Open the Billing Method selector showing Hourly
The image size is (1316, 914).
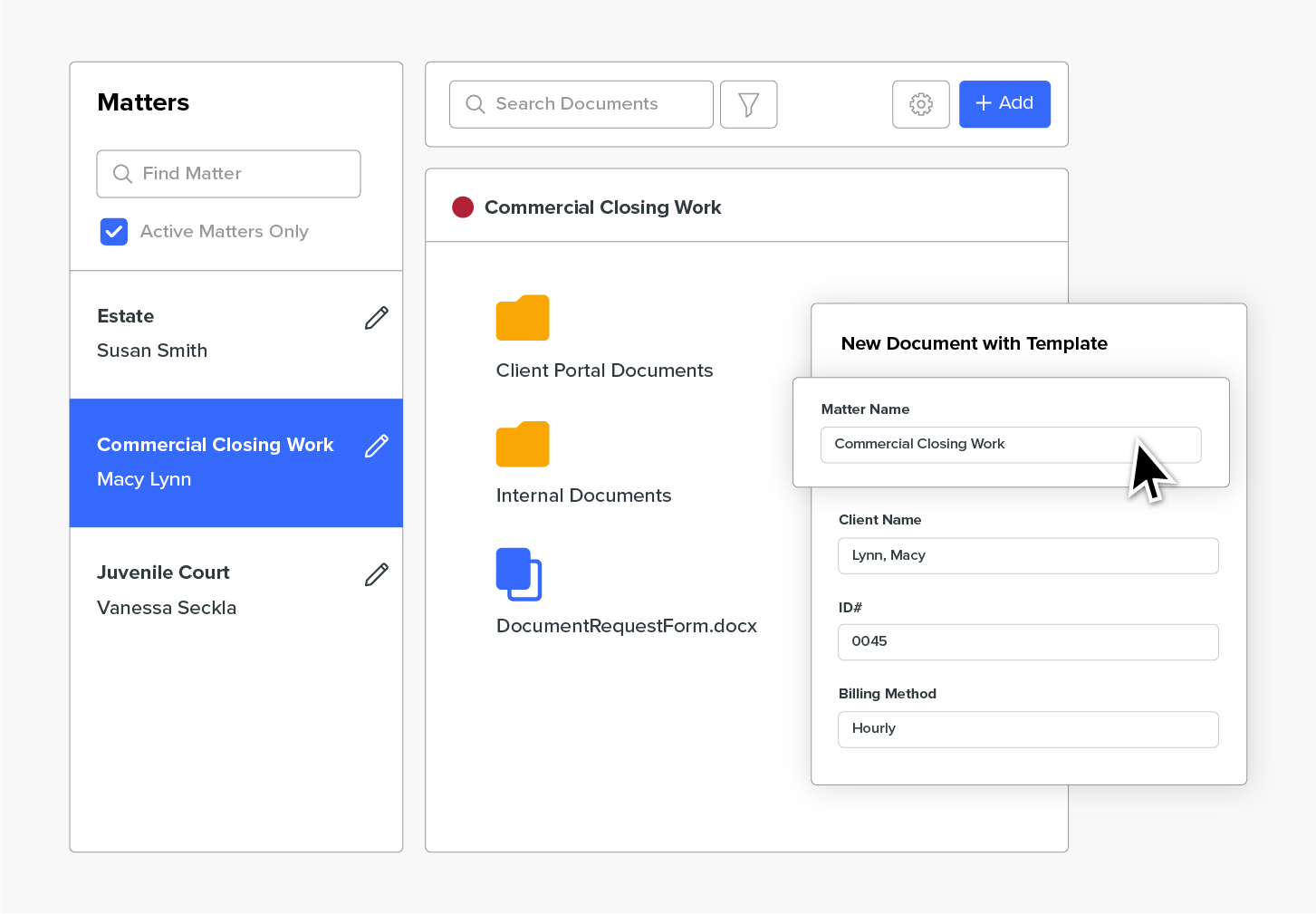(x=1028, y=729)
